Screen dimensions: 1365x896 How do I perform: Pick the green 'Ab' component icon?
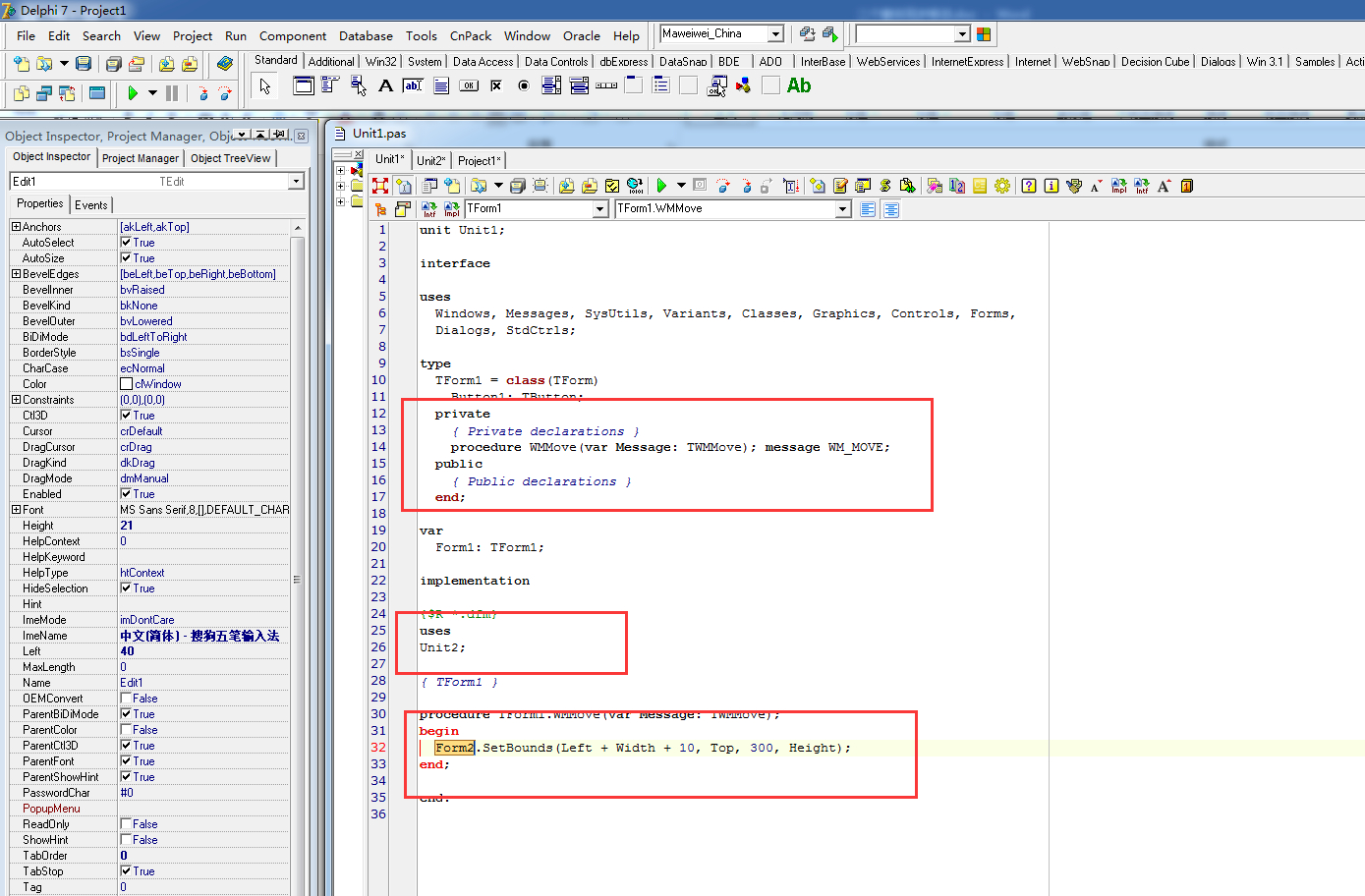click(799, 85)
